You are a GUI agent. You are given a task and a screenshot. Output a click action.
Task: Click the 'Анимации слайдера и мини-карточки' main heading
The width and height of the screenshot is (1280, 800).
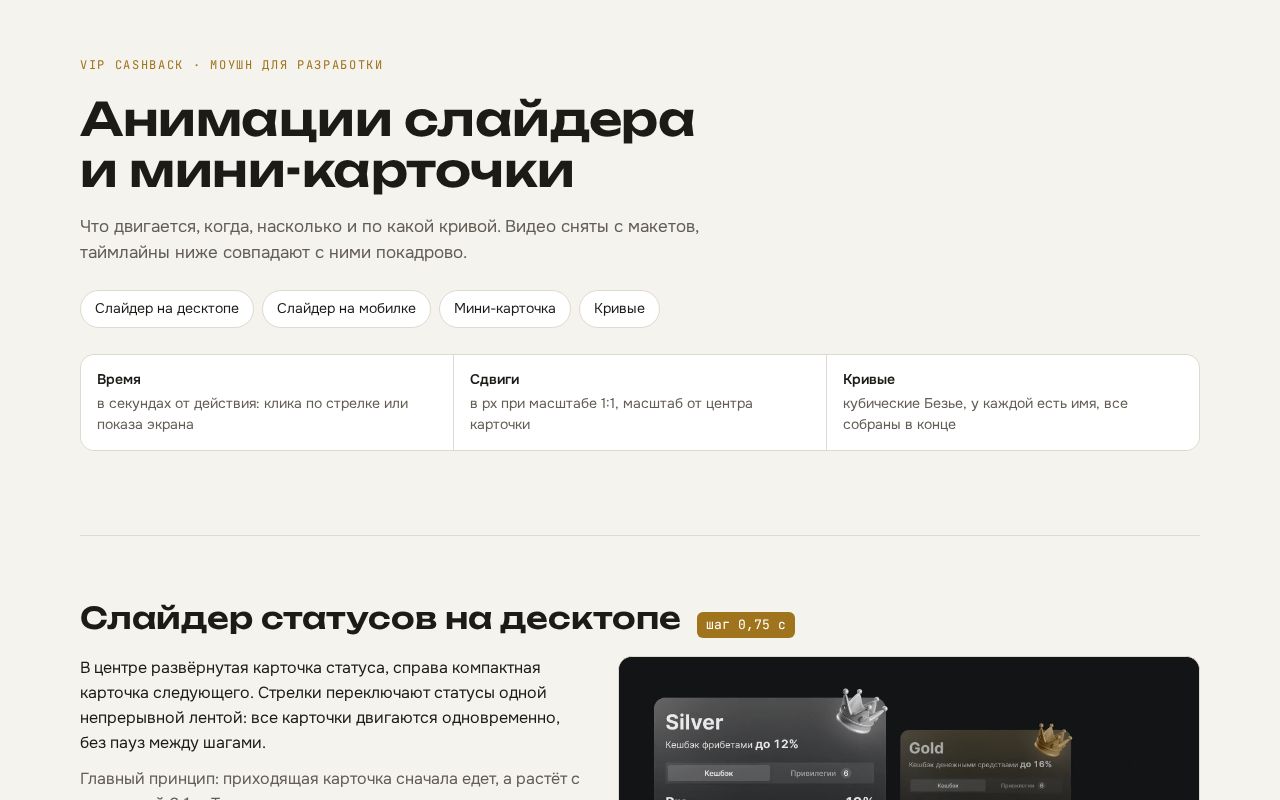coord(388,145)
